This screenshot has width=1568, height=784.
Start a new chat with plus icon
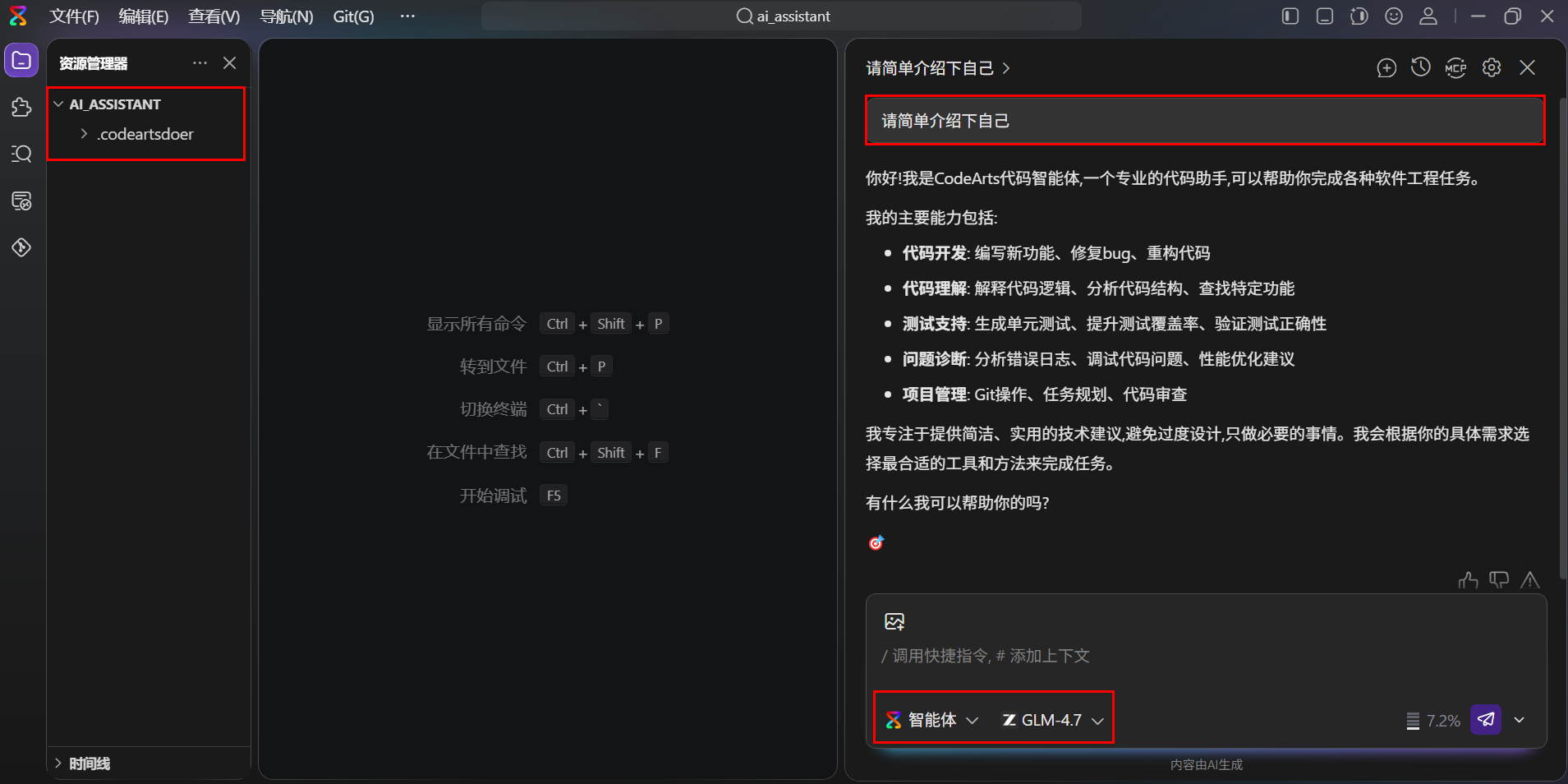click(1386, 67)
